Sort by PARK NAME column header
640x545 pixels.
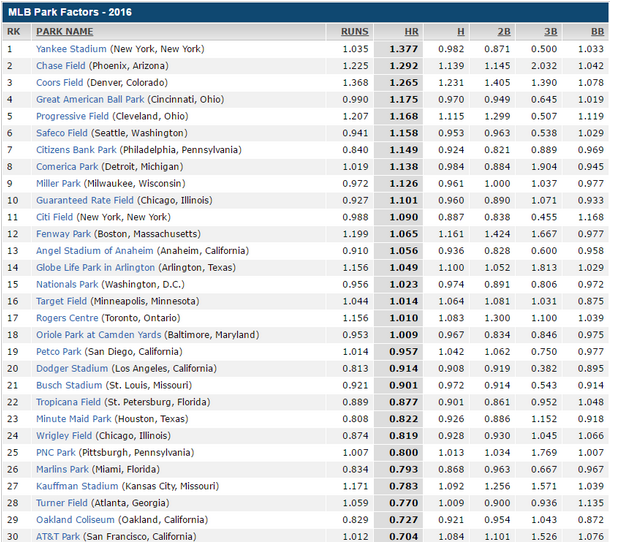coord(64,32)
